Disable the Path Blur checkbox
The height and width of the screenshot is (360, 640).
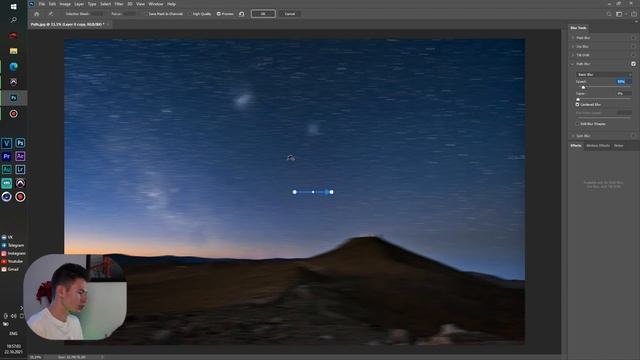point(633,64)
